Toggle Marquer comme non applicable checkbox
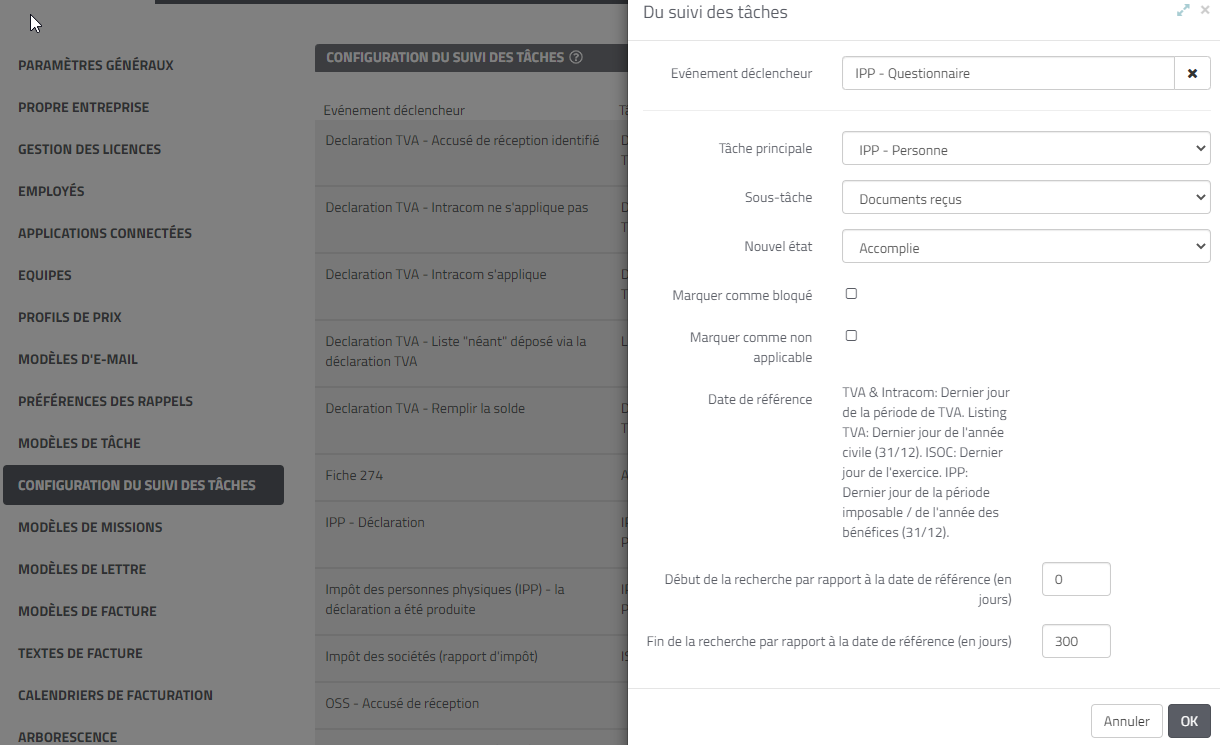 (852, 336)
